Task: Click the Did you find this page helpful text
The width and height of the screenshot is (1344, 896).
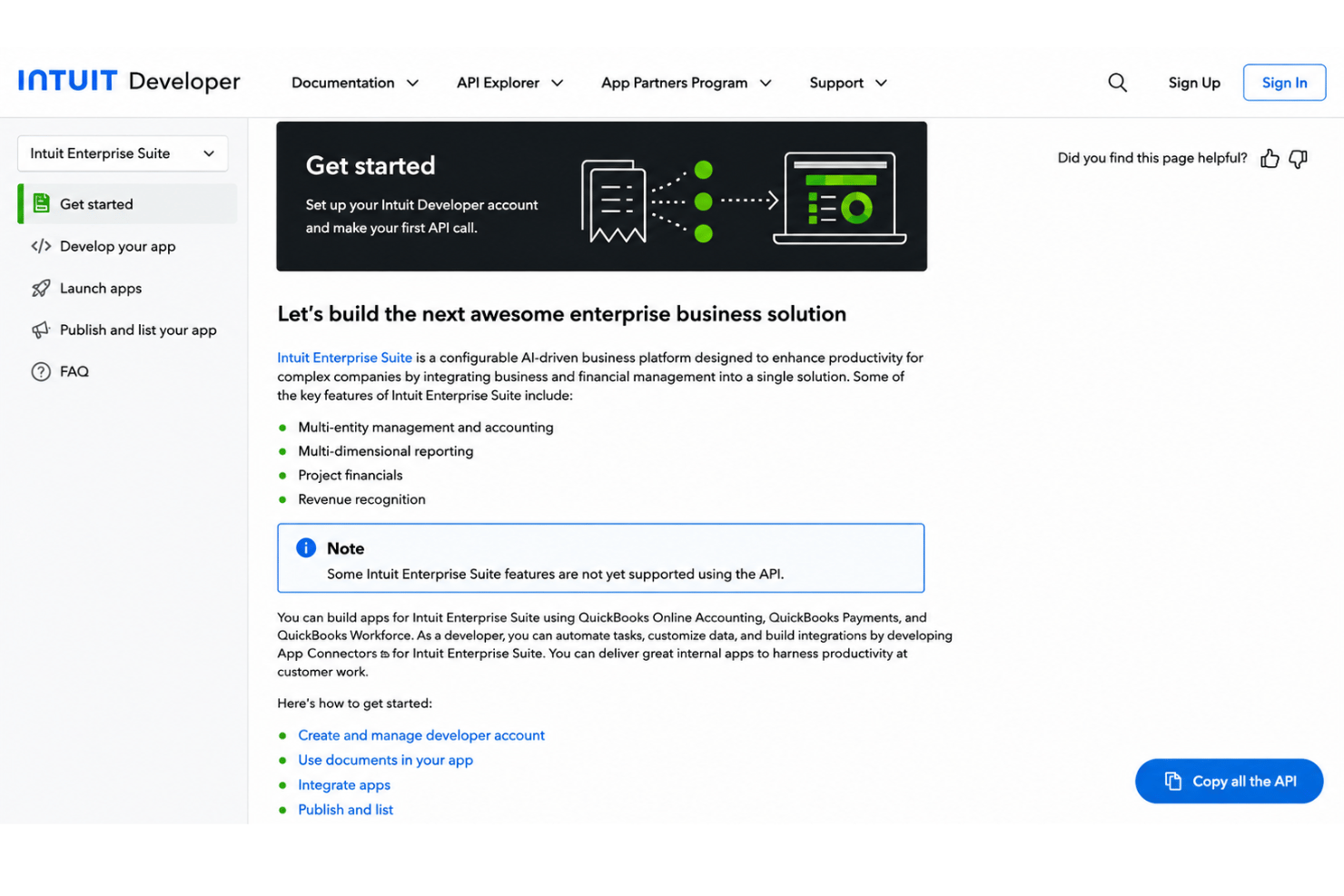Action: coord(1152,158)
